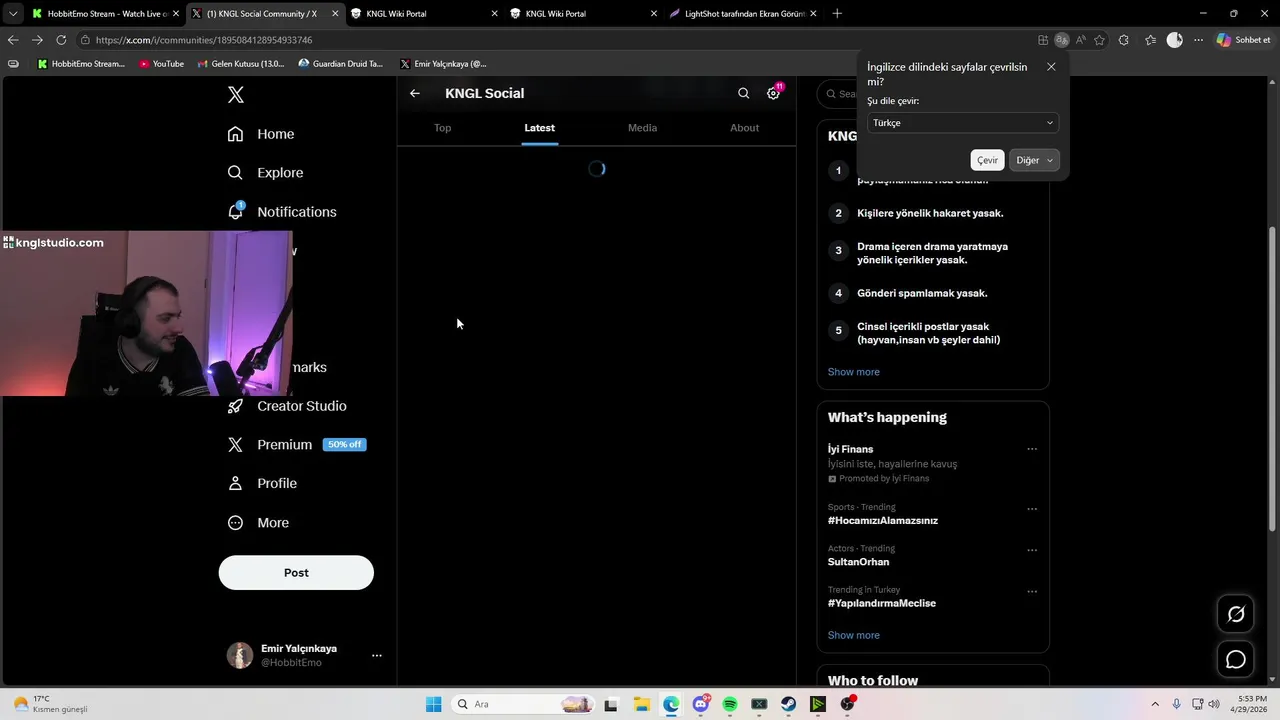Click the SultanOrhan trend

(858, 562)
